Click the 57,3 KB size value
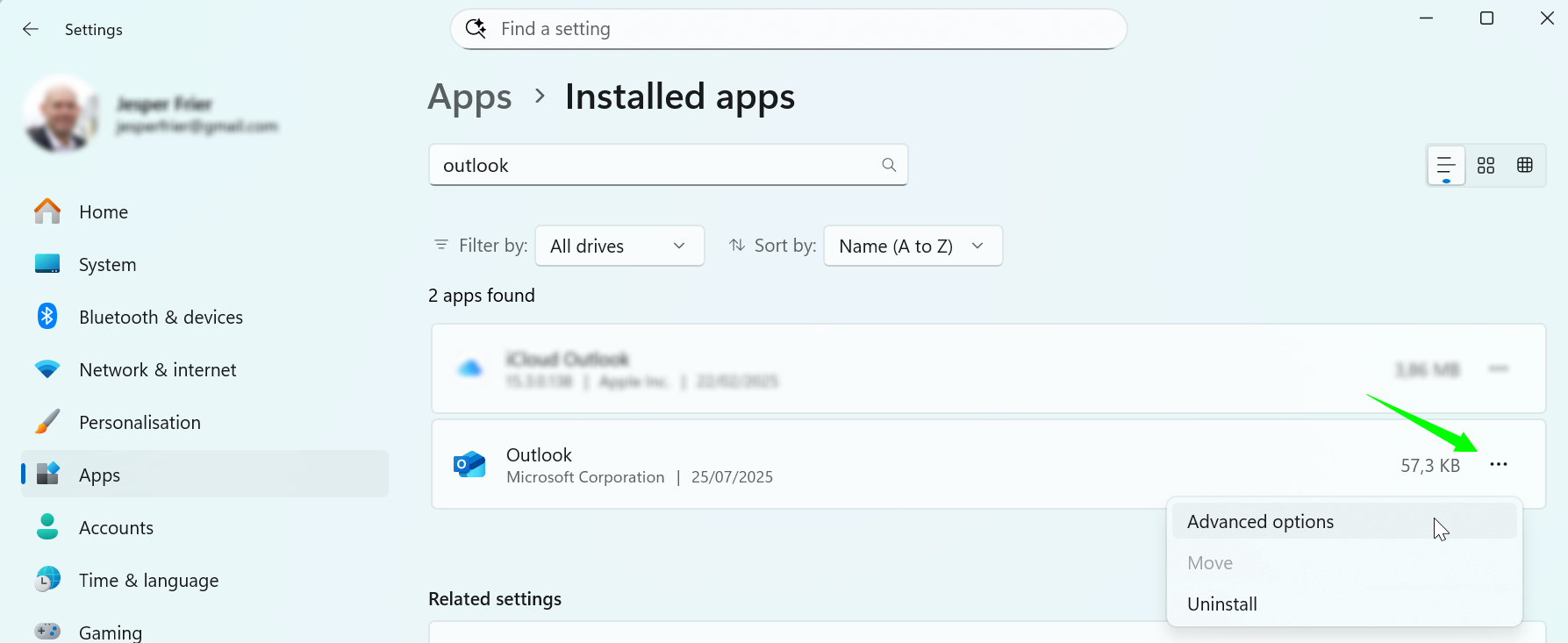1568x643 pixels. tap(1430, 465)
